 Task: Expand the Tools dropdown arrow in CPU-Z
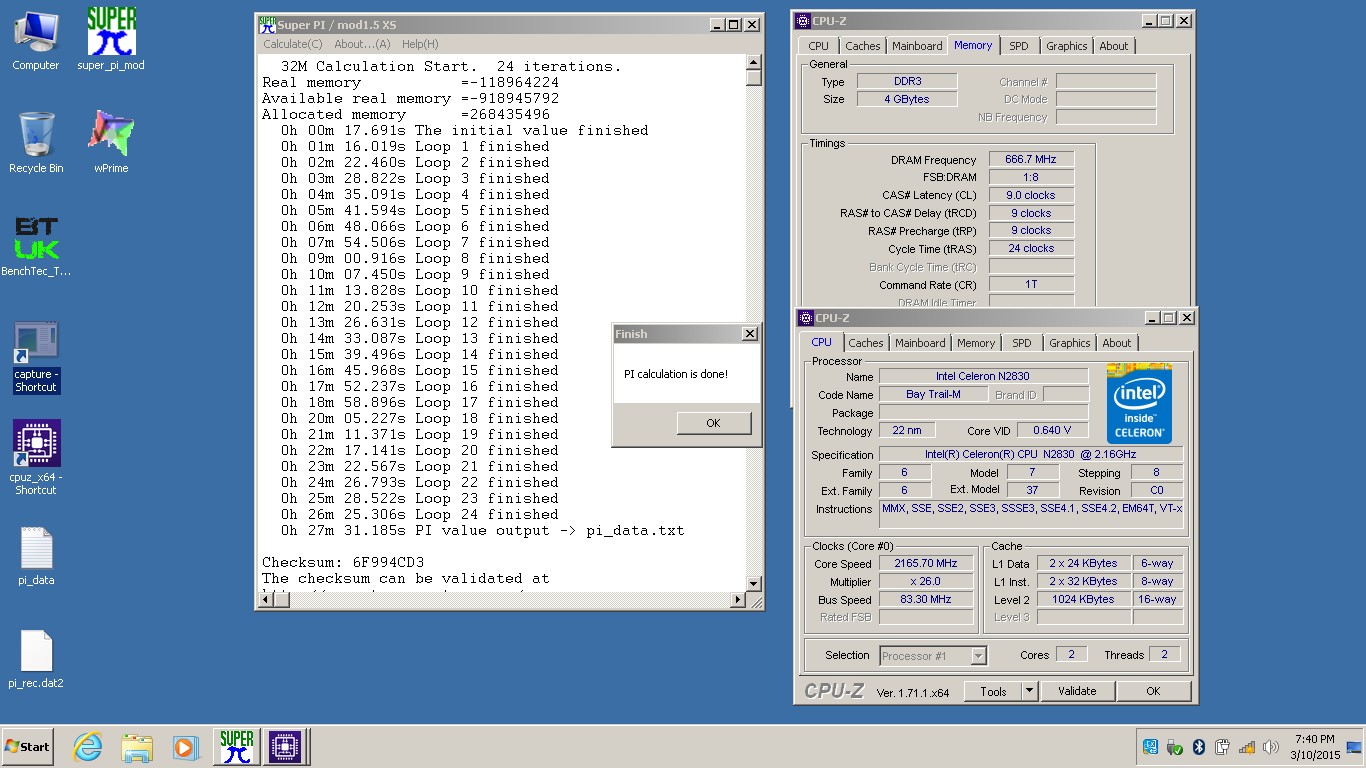[1030, 691]
